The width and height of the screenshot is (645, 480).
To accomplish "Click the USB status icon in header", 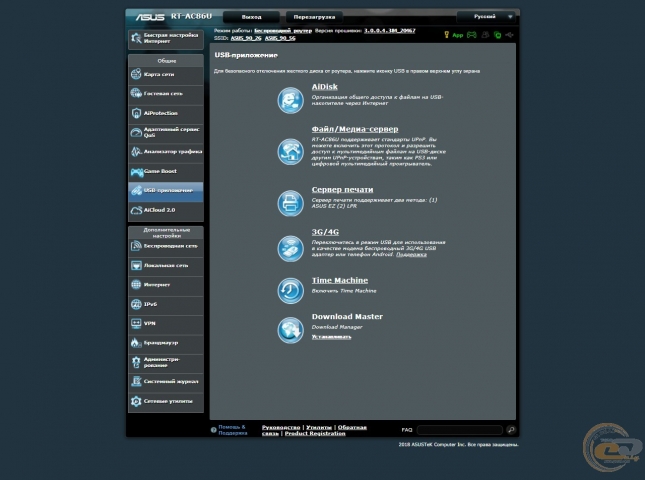I will coord(509,35).
